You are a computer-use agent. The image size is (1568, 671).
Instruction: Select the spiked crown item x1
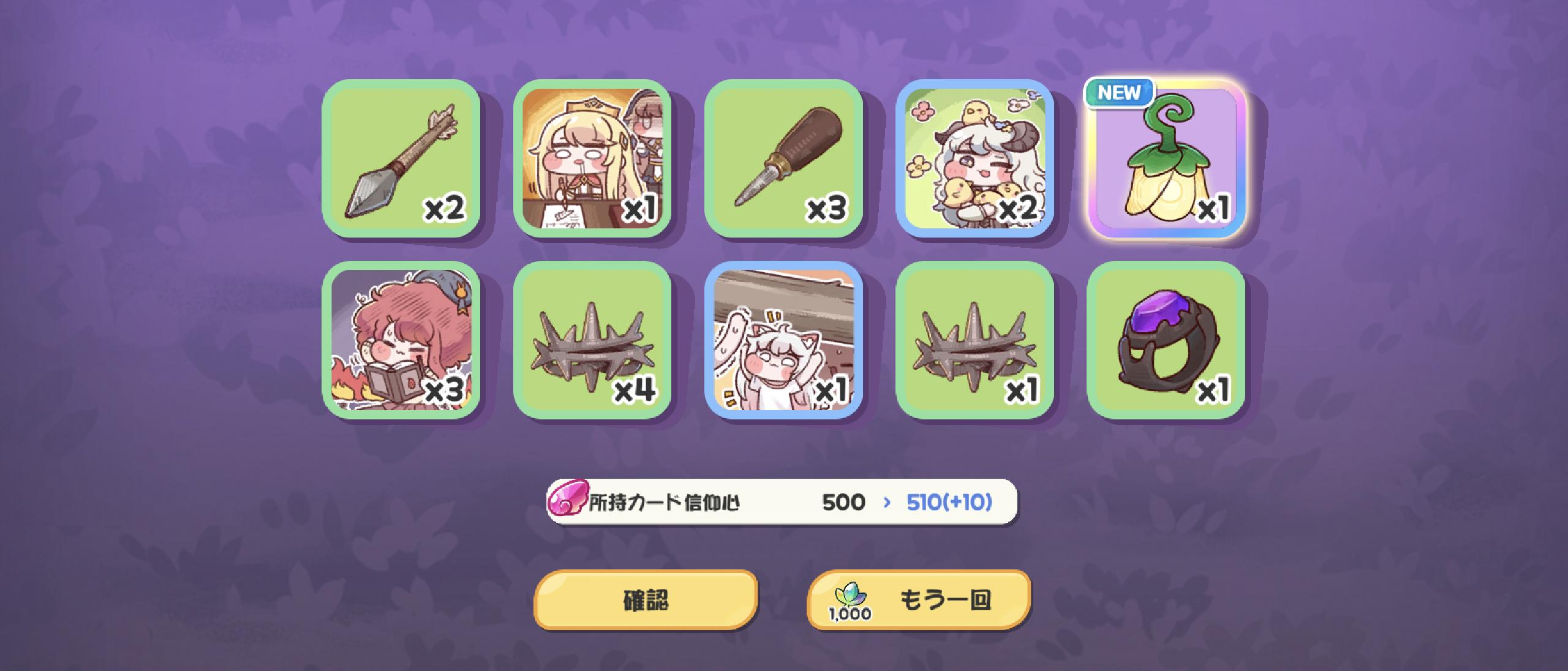974,340
